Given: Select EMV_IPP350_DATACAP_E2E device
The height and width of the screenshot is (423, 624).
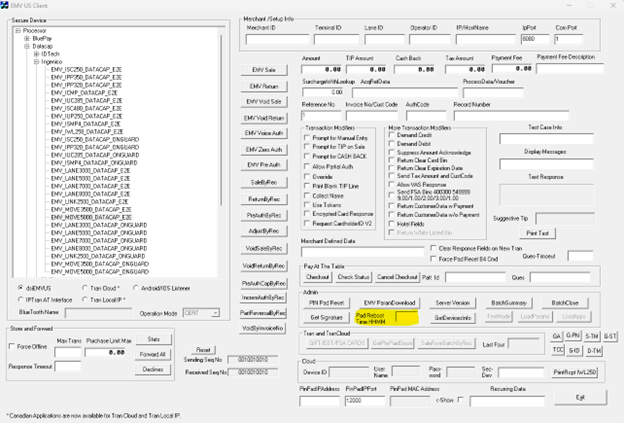Looking at the screenshot, I should 86,77.
